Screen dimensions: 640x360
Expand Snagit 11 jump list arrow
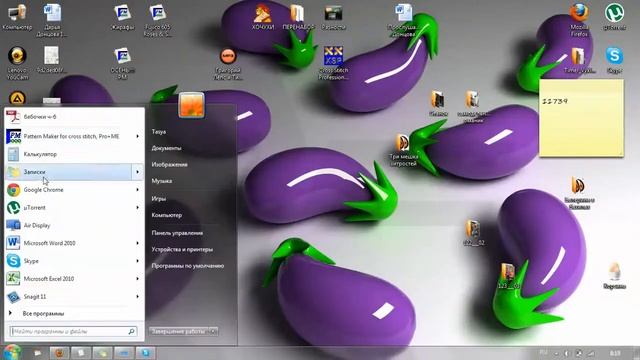138,296
